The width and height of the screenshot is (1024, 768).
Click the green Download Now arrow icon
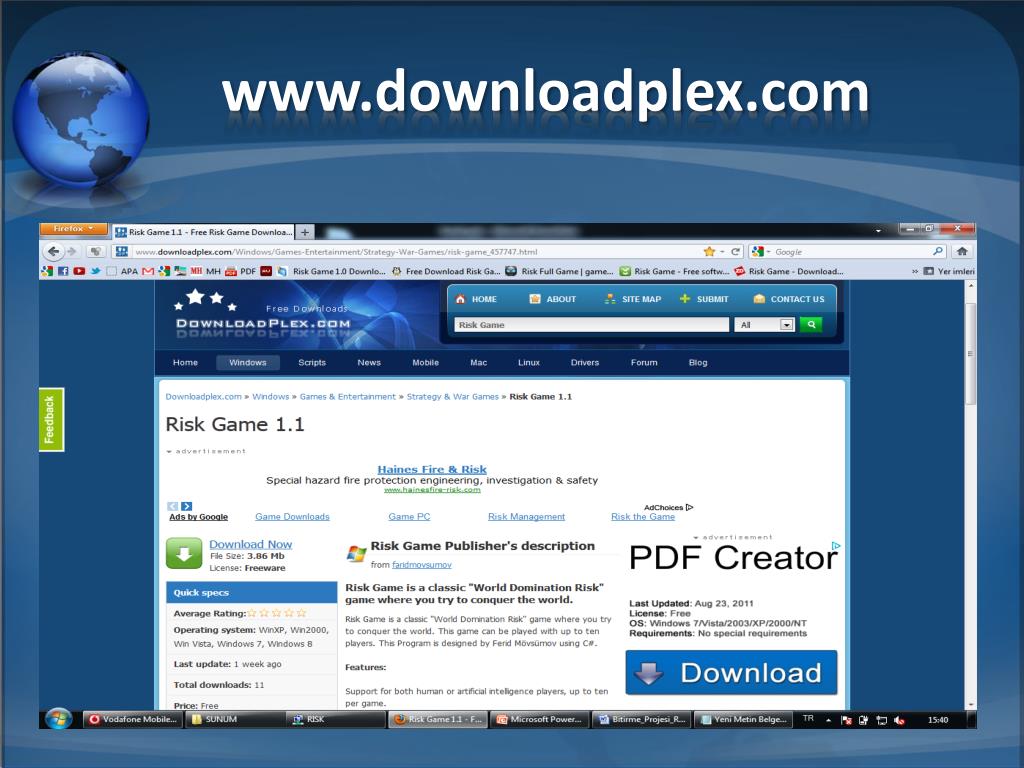184,554
